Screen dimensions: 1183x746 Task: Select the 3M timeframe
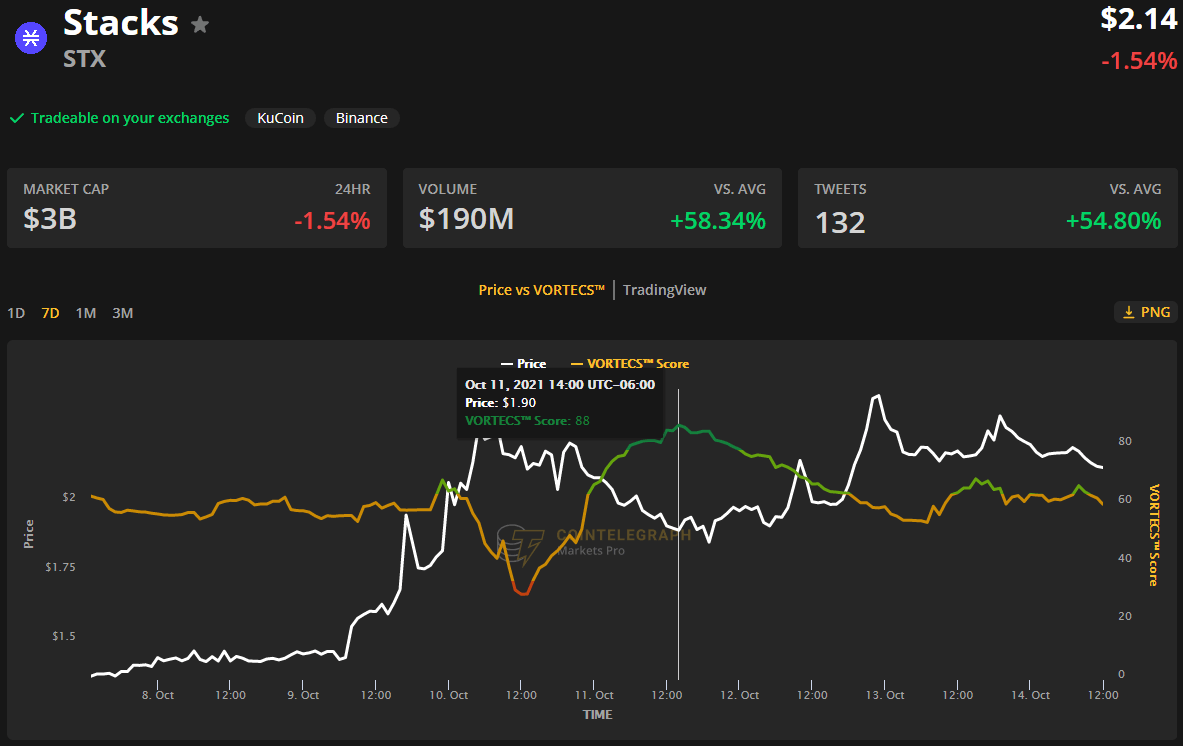pyautogui.click(x=122, y=312)
